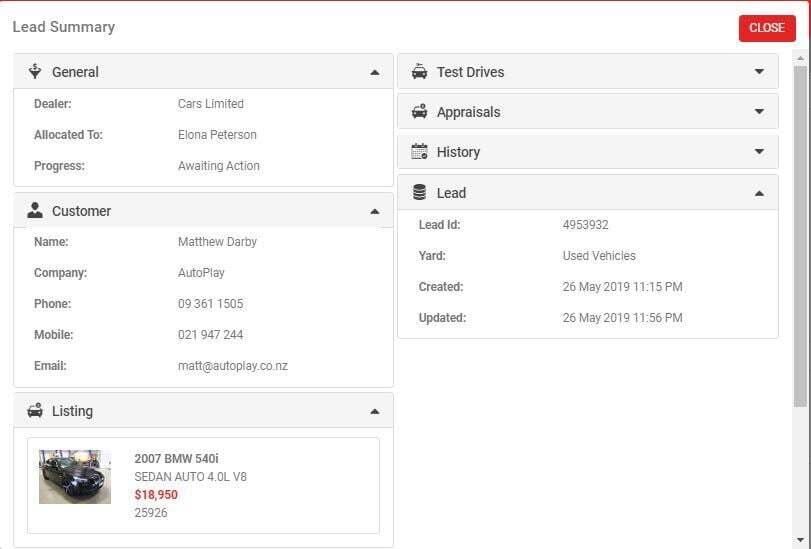Click the Test Drives car icon
Screen dimensions: 811x549
coord(419,71)
